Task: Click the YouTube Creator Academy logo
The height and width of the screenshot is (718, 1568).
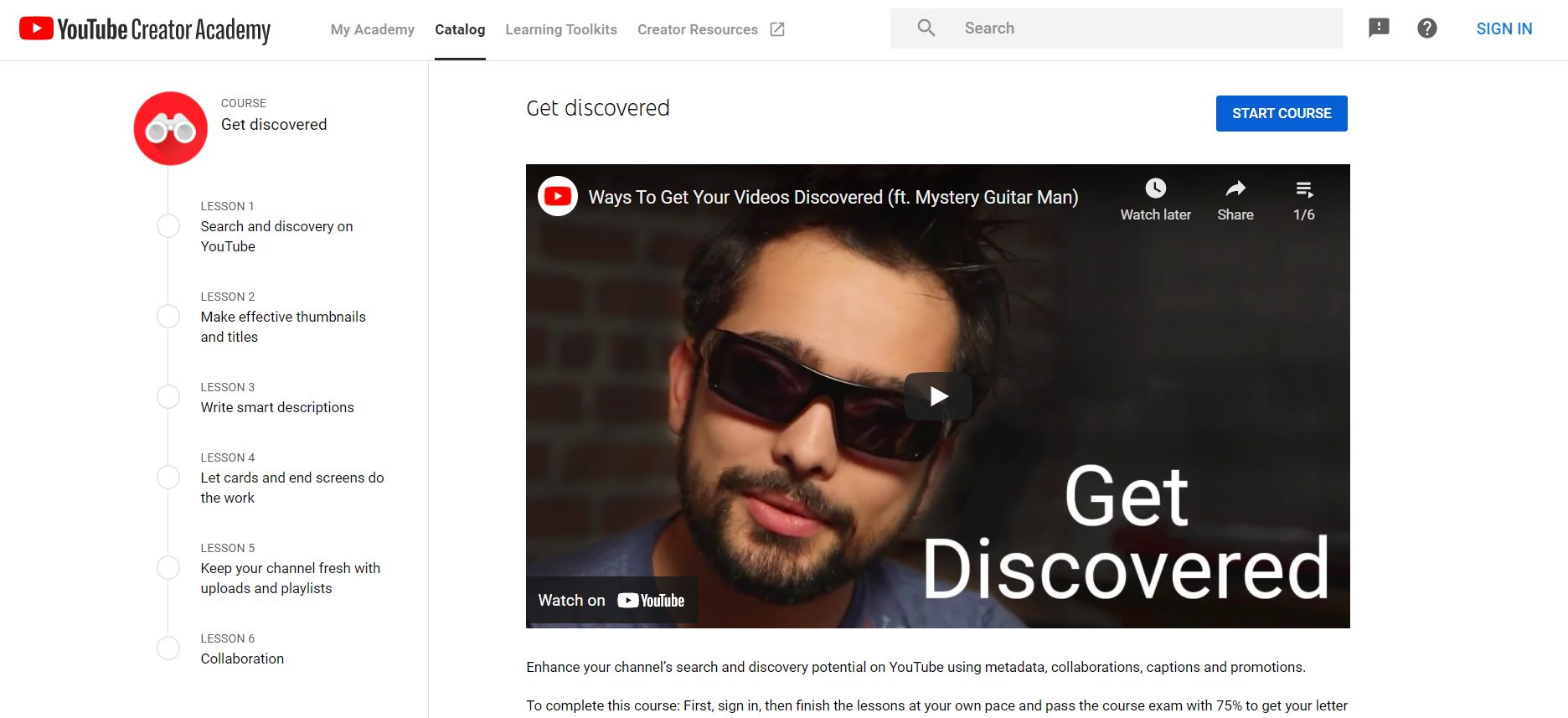Action: tap(145, 29)
